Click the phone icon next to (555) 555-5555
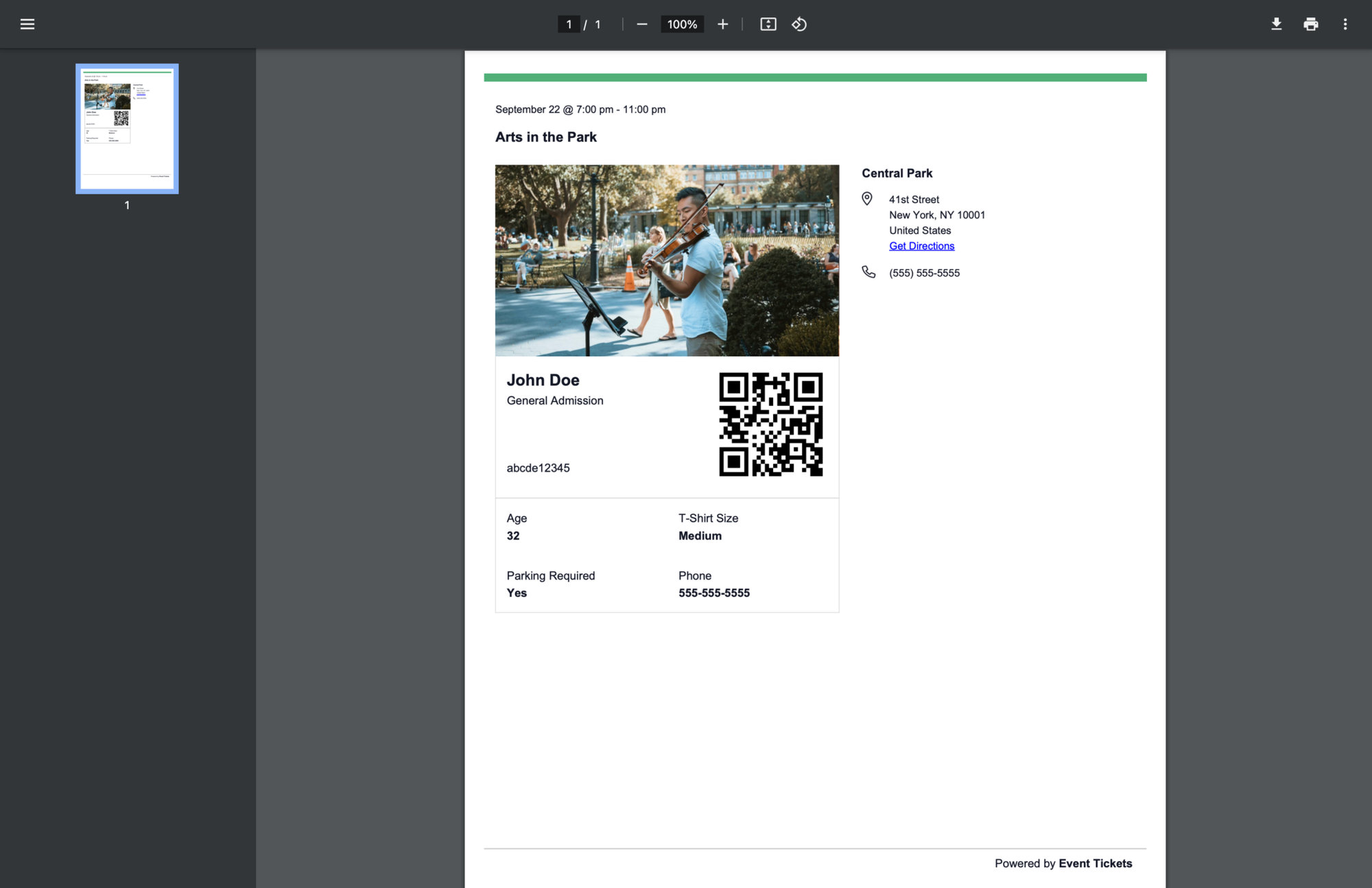The height and width of the screenshot is (888, 1372). 868,272
